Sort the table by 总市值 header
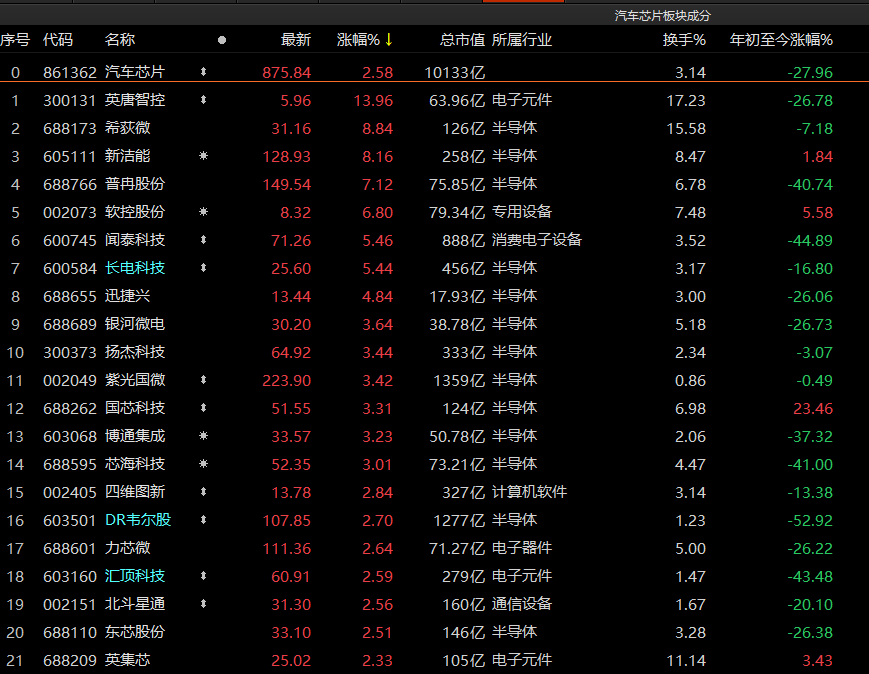The width and height of the screenshot is (869, 674). 462,40
